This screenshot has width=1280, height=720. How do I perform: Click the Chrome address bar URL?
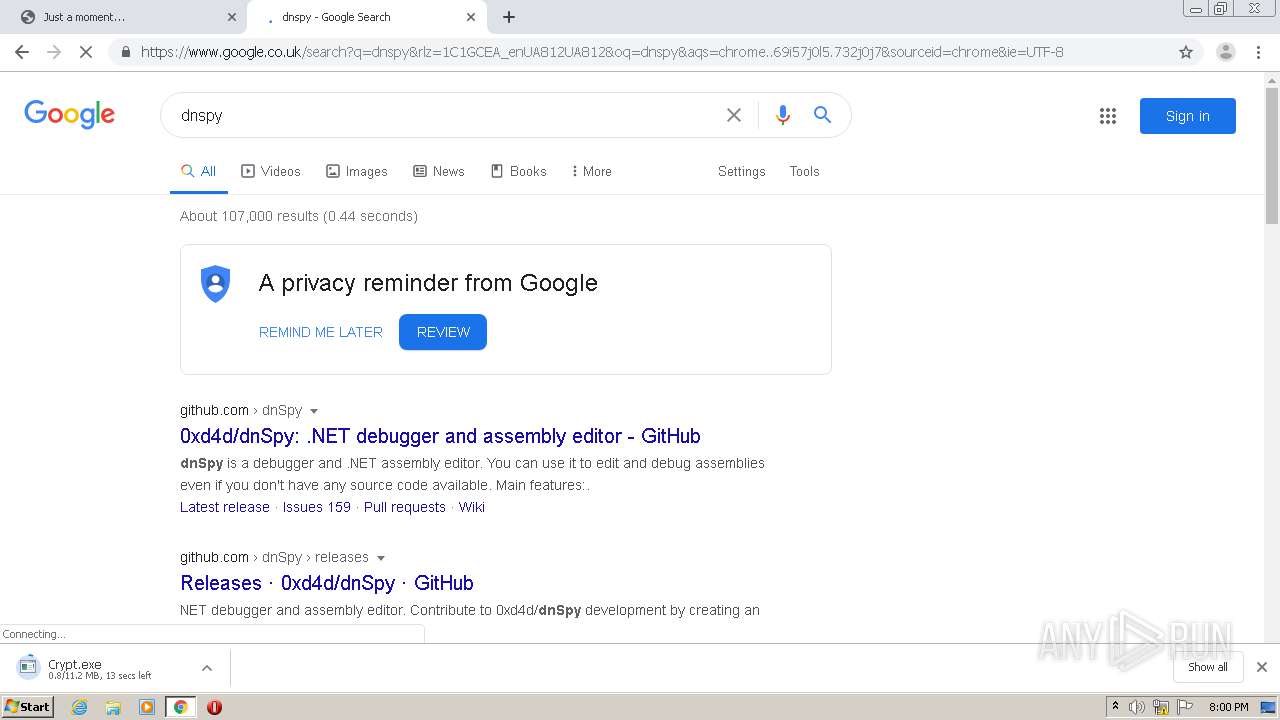click(602, 52)
